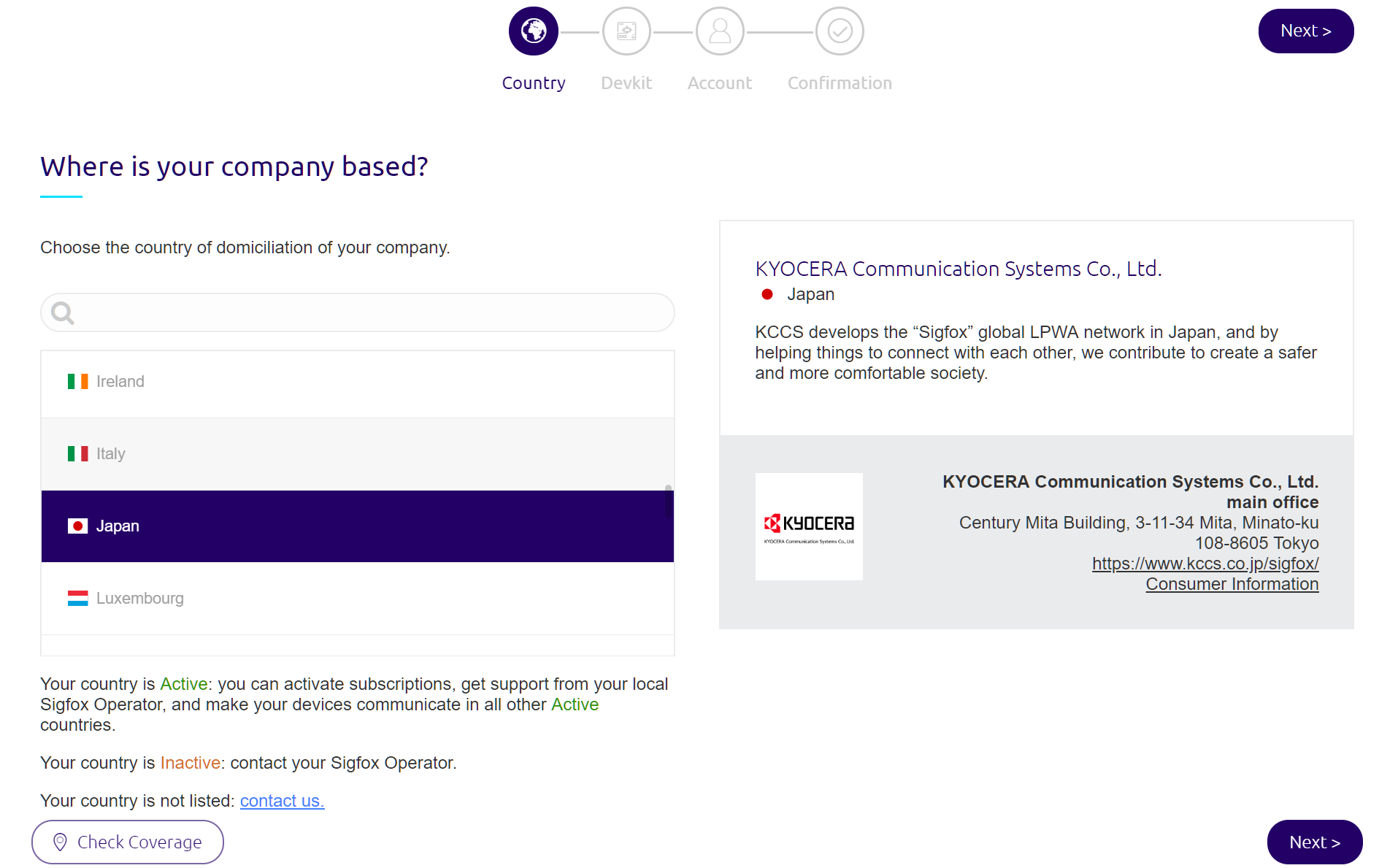Viewport: 1398px width, 868px height.
Task: Select Italy from the country list
Action: tap(357, 454)
